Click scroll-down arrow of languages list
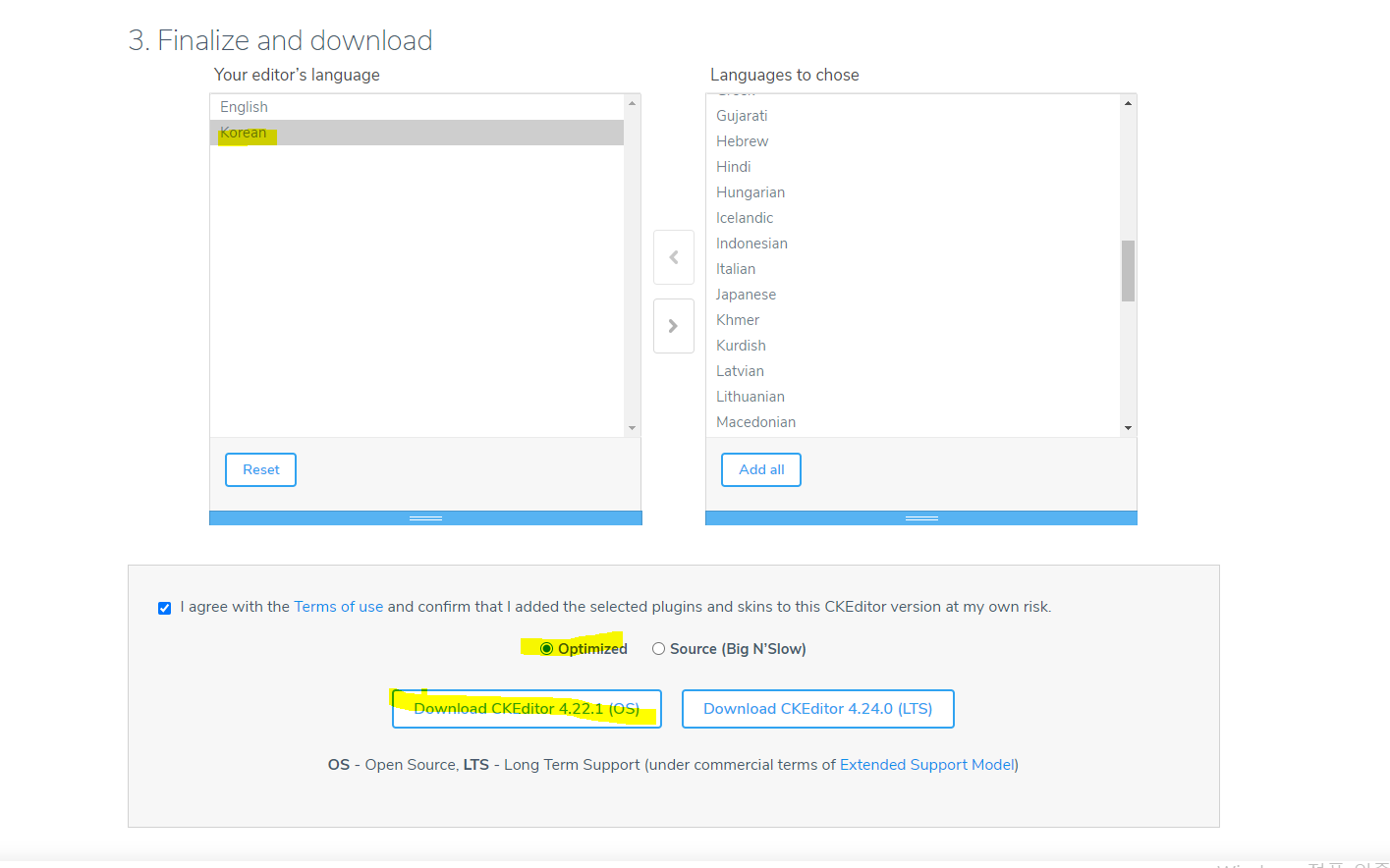This screenshot has width=1390, height=868. 1128,428
